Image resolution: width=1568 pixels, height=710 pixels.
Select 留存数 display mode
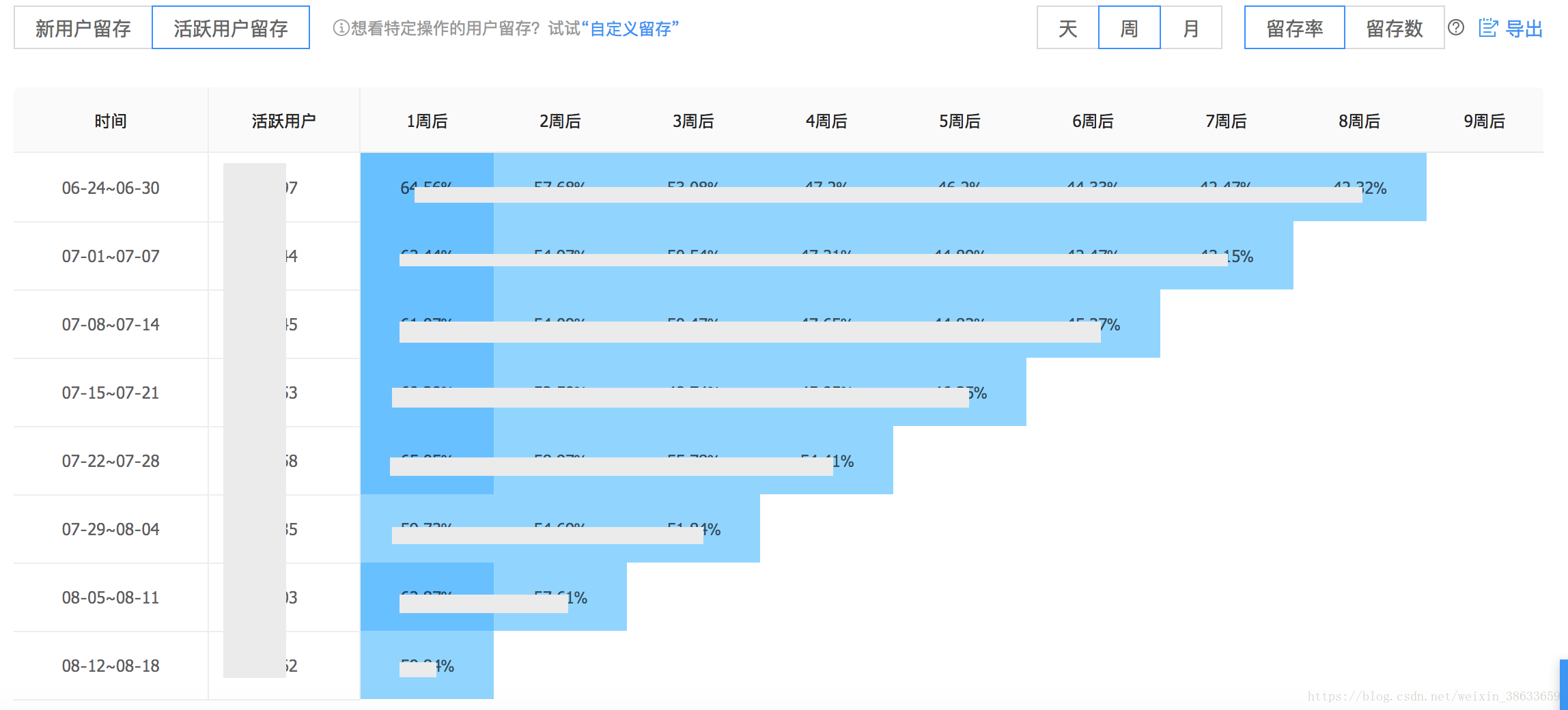[1394, 28]
